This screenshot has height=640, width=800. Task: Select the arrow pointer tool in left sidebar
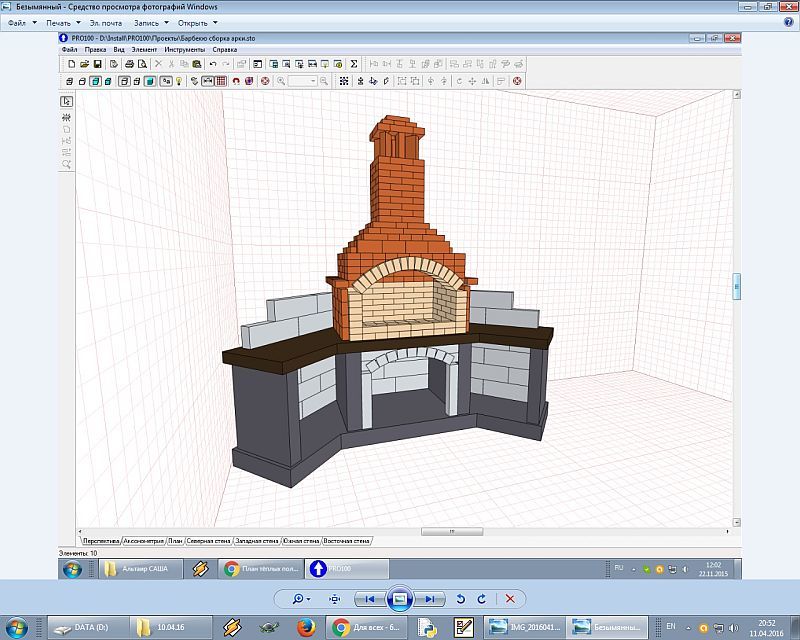click(x=67, y=101)
